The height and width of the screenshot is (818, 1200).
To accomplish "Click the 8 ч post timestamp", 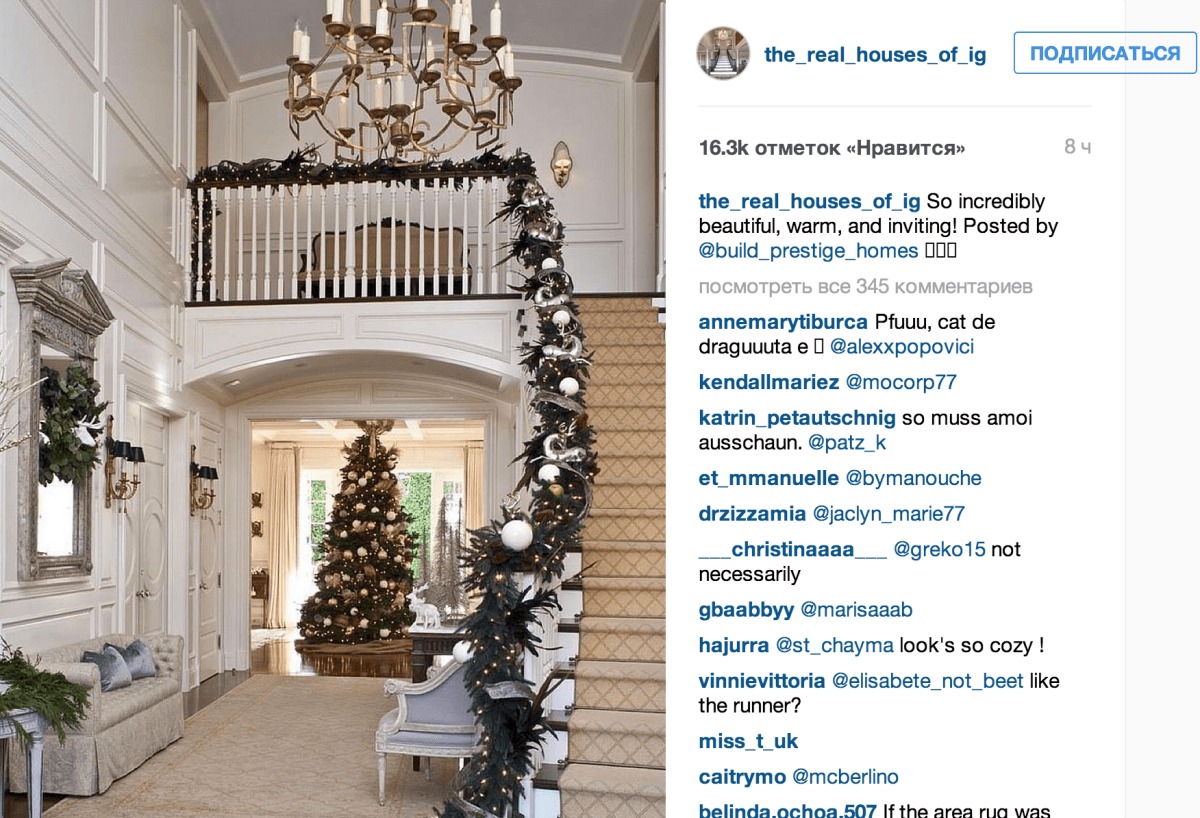I will click(x=1077, y=148).
